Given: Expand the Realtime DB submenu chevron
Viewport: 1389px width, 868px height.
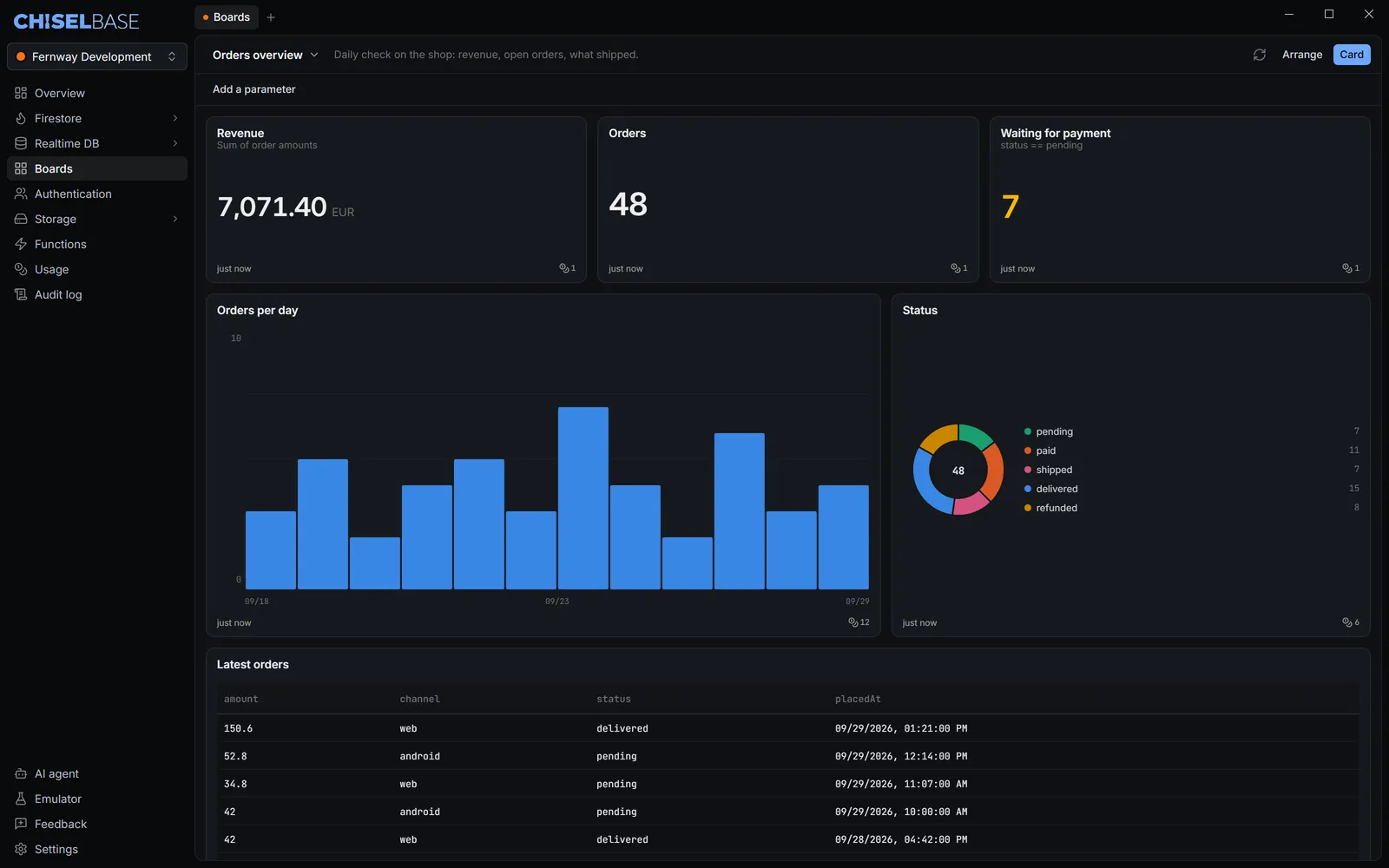Looking at the screenshot, I should (175, 143).
